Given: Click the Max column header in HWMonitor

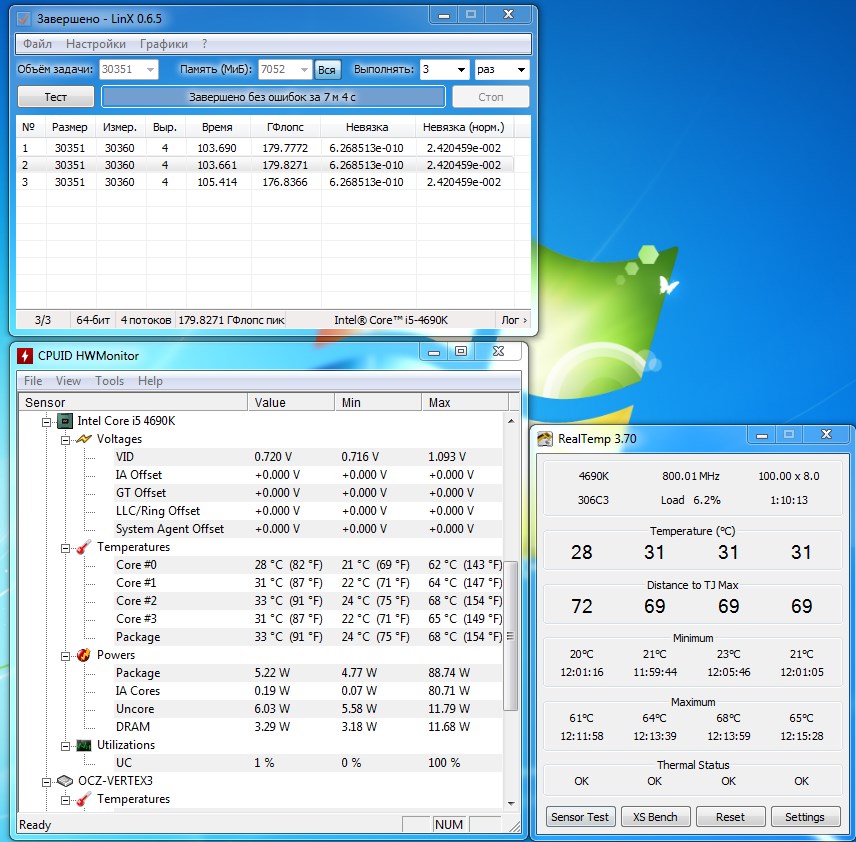Looking at the screenshot, I should 465,403.
